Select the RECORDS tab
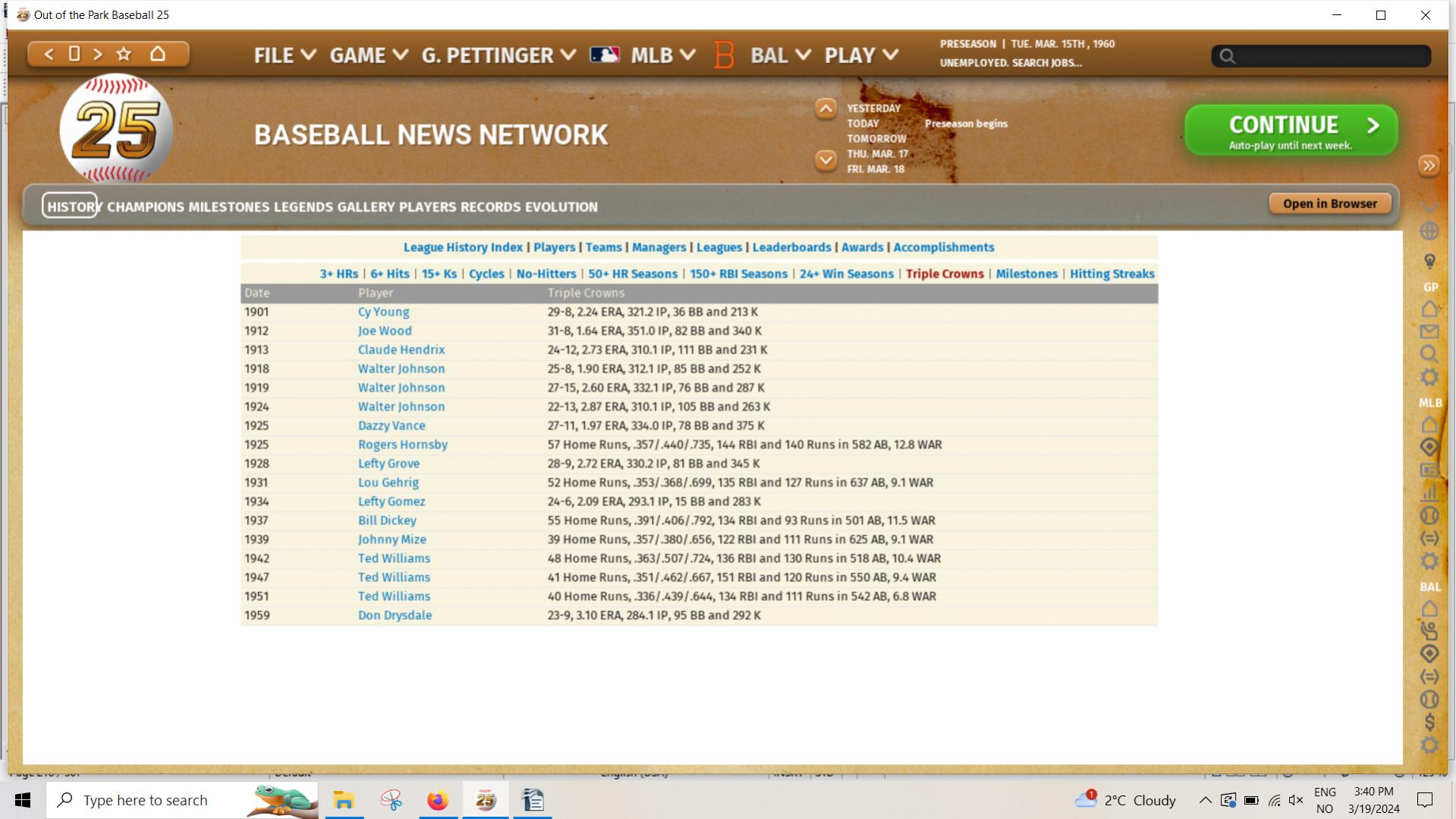Screen dimensions: 1456x819 coord(490,206)
